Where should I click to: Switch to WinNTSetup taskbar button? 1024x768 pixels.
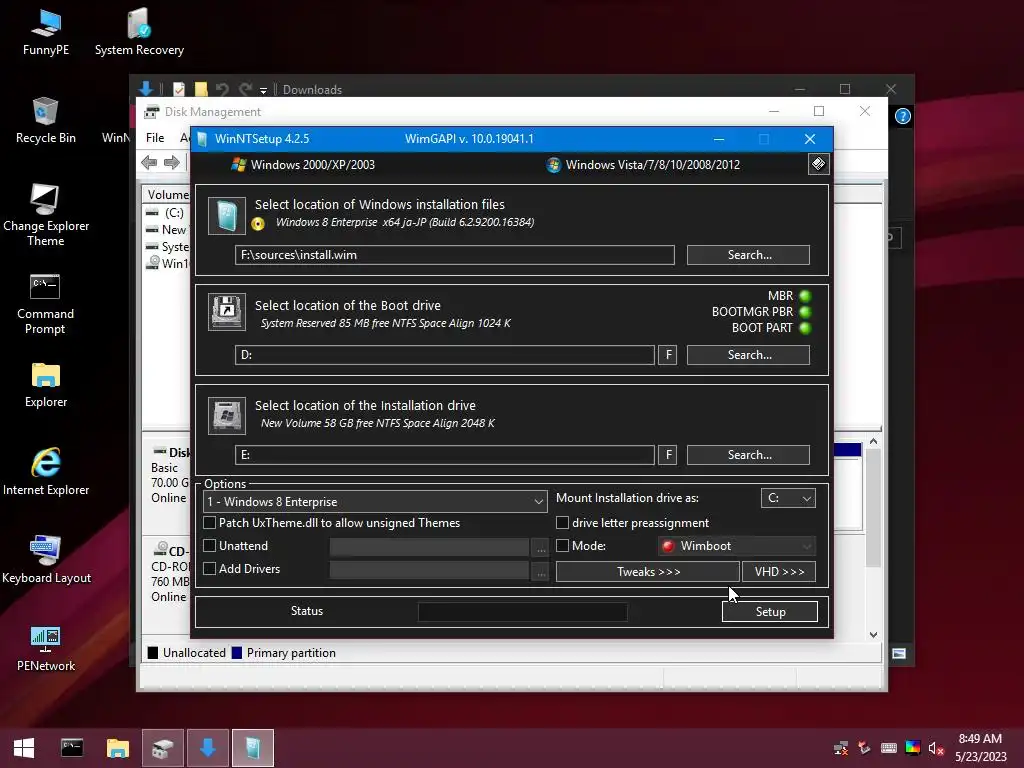[x=253, y=748]
